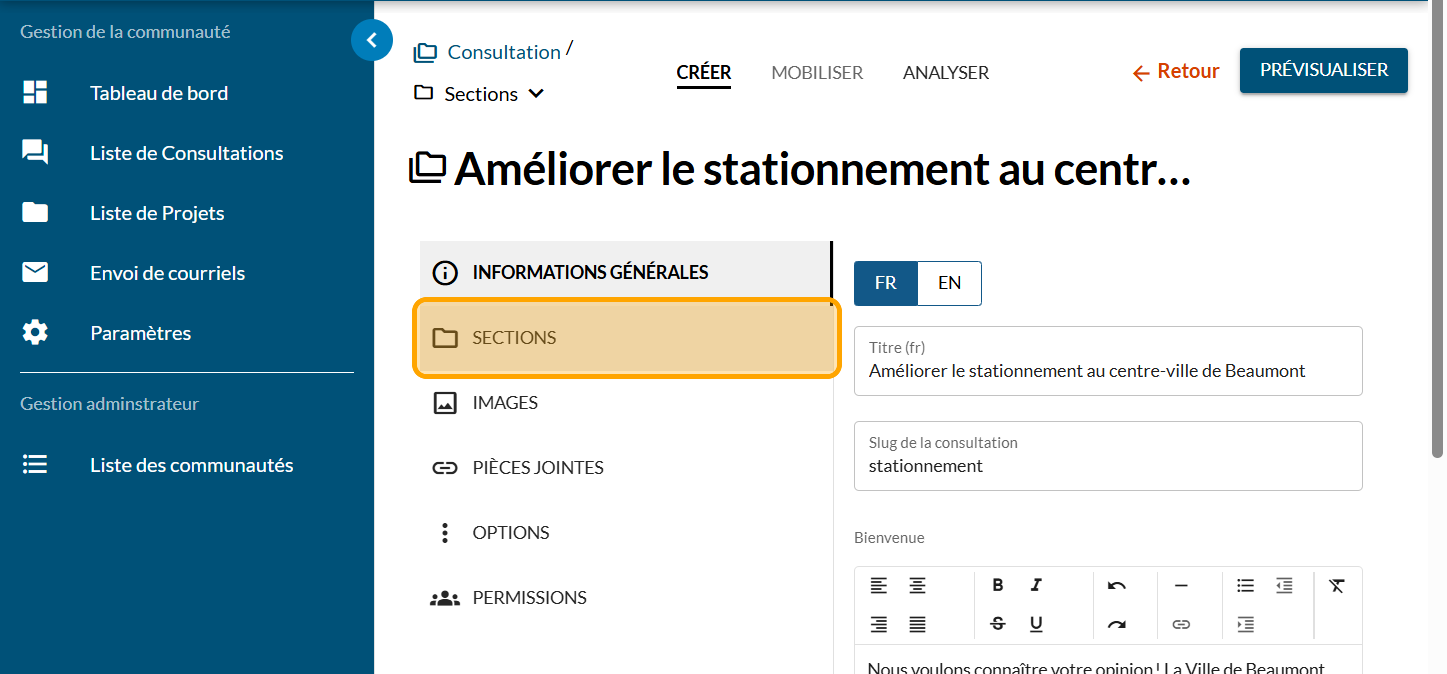Click the redo arrow icon

click(1117, 625)
